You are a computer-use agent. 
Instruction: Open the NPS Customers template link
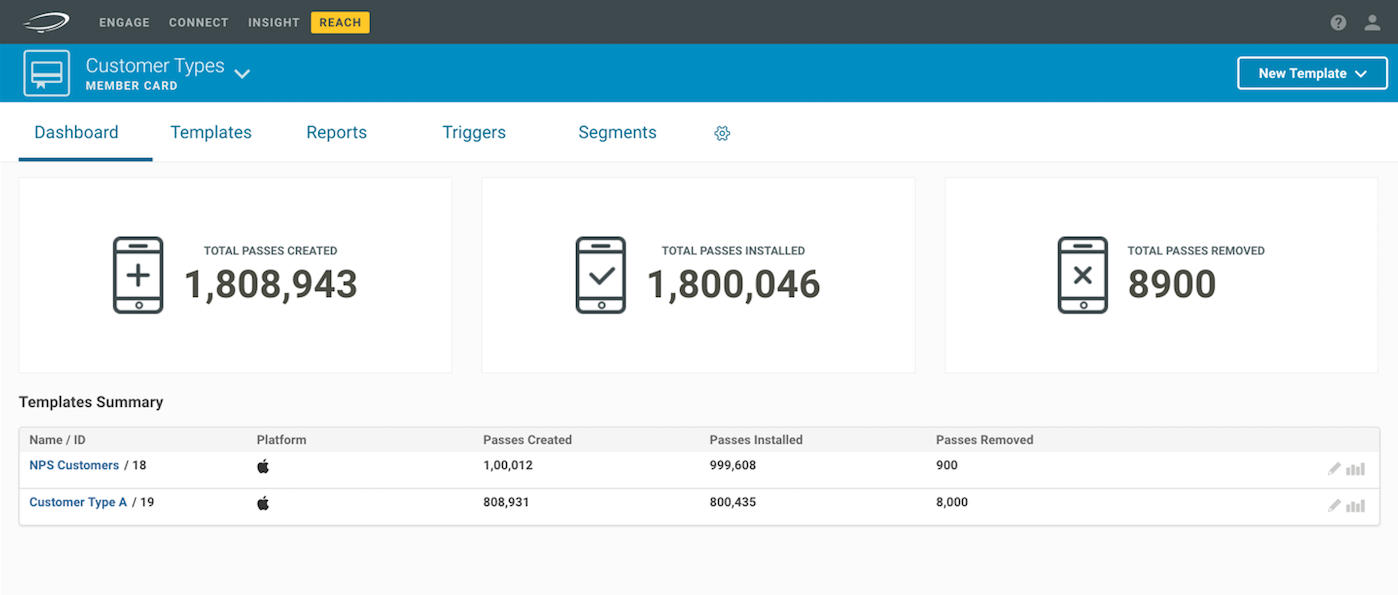(x=74, y=465)
